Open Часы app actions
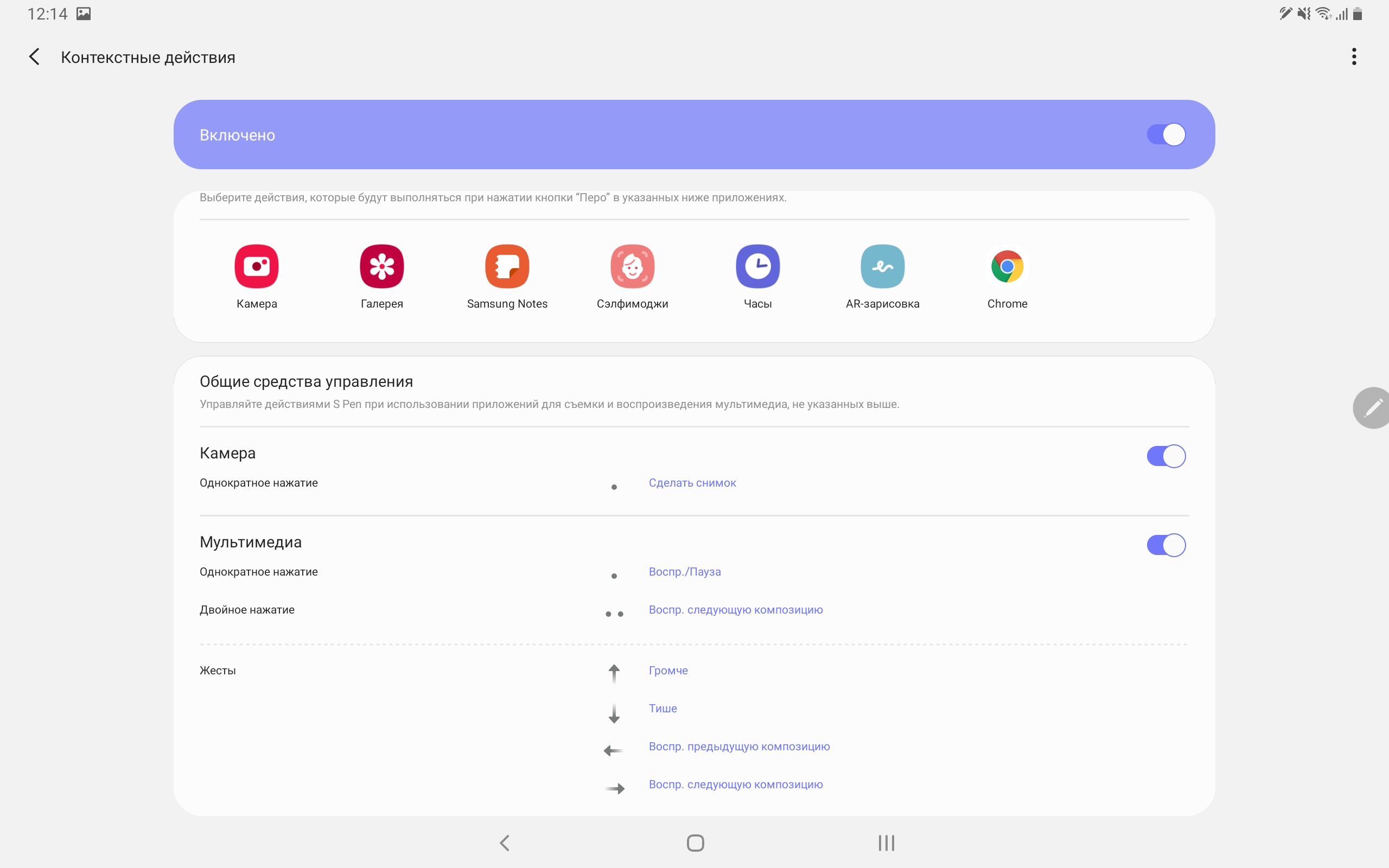This screenshot has height=868, width=1389. click(x=757, y=266)
